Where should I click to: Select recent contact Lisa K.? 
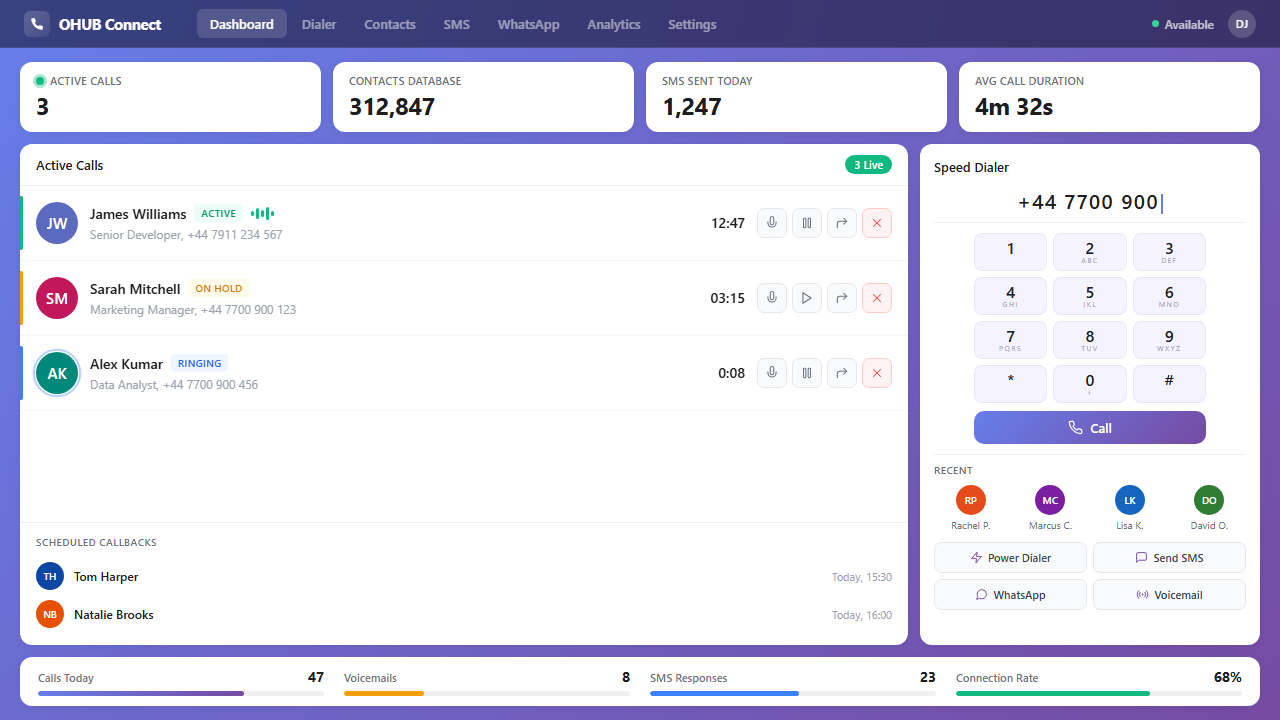[1130, 509]
